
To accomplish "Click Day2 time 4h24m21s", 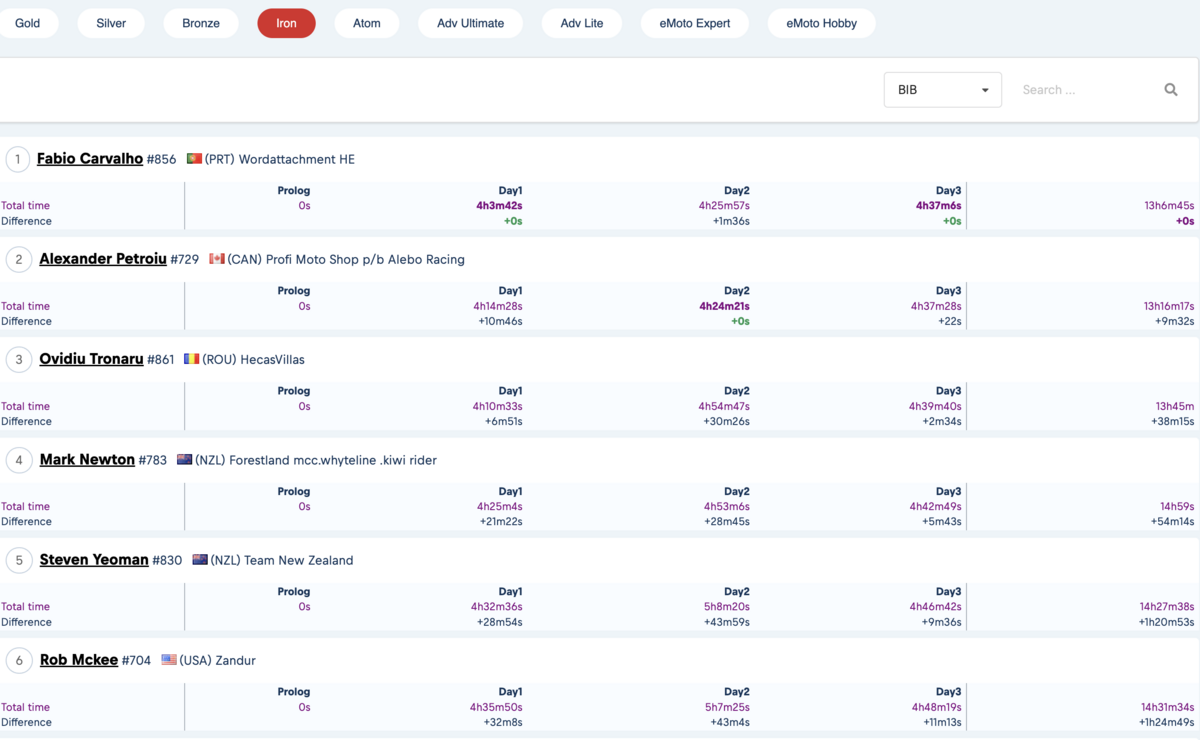I will (x=724, y=306).
